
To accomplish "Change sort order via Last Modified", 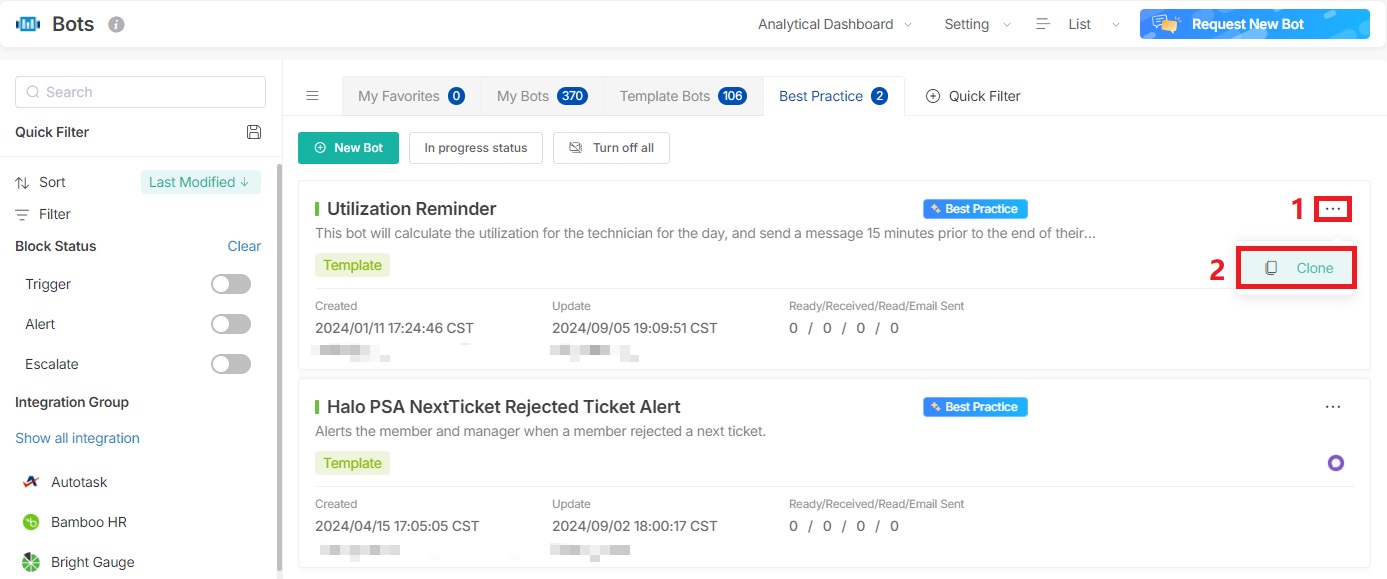I will [200, 182].
